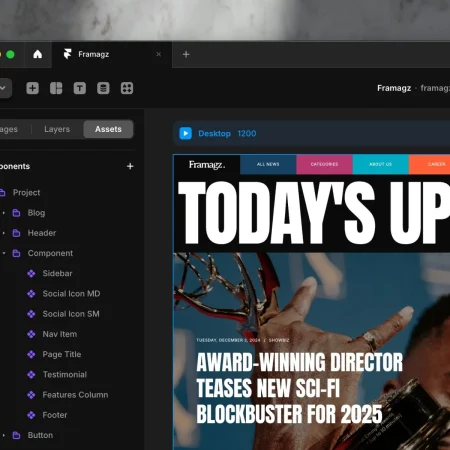450x450 pixels.
Task: Click the Tuesday, December date text
Action: (x=228, y=340)
